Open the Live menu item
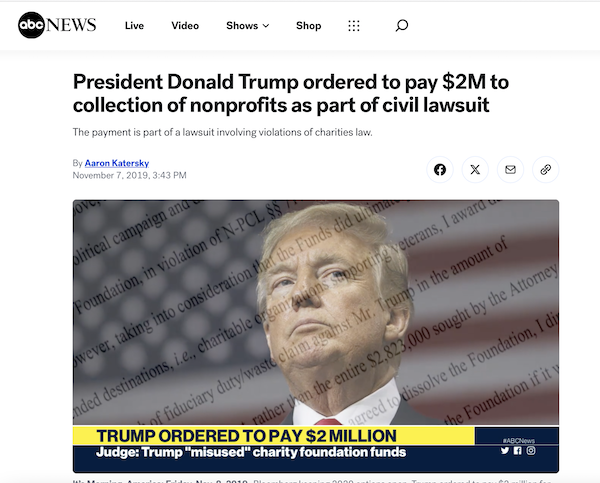600x483 pixels. pyautogui.click(x=134, y=26)
